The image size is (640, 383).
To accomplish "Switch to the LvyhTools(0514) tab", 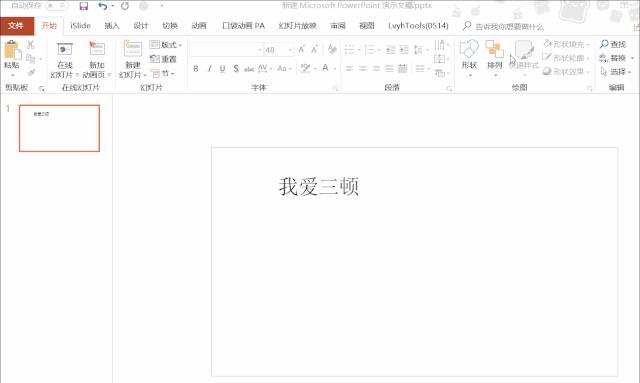I will pyautogui.click(x=418, y=26).
